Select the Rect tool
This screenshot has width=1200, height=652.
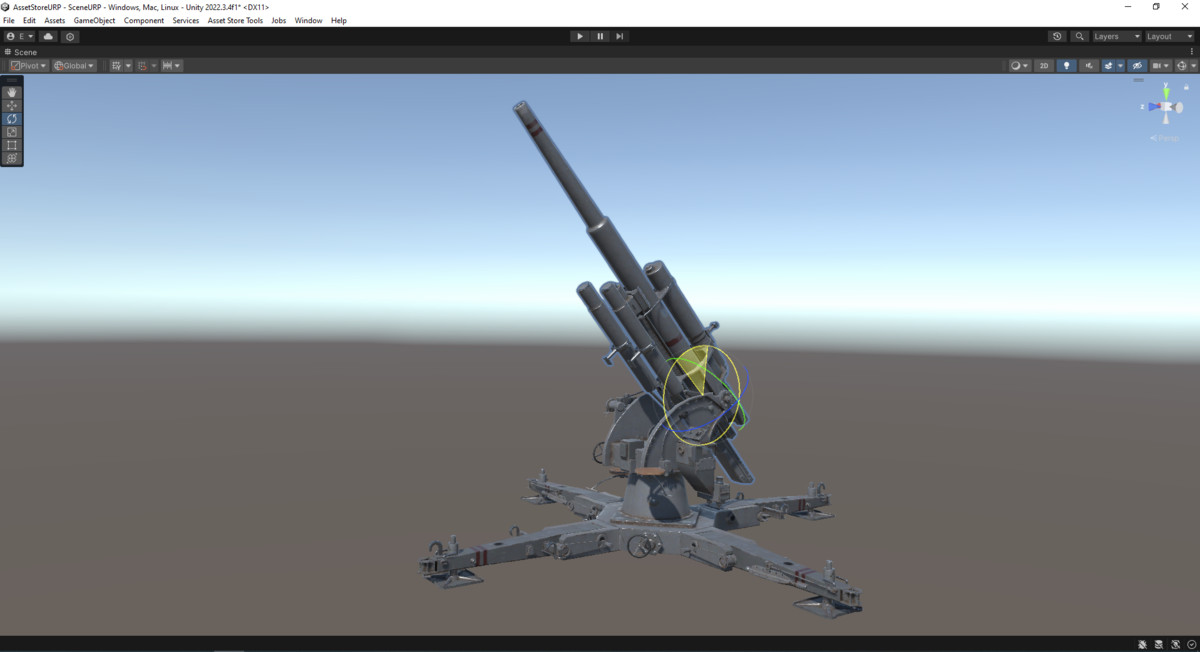coord(11,145)
